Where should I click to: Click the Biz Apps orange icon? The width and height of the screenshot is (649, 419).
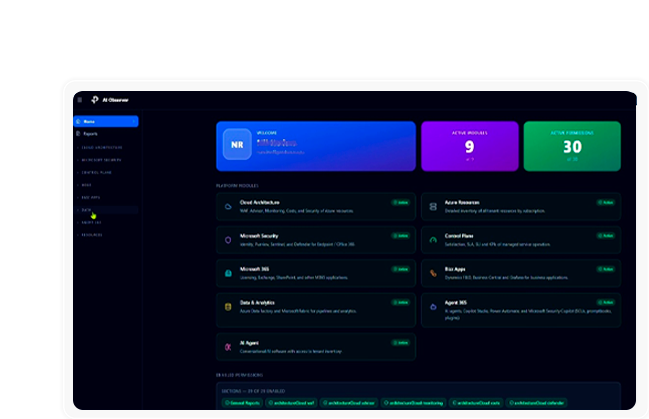433,273
